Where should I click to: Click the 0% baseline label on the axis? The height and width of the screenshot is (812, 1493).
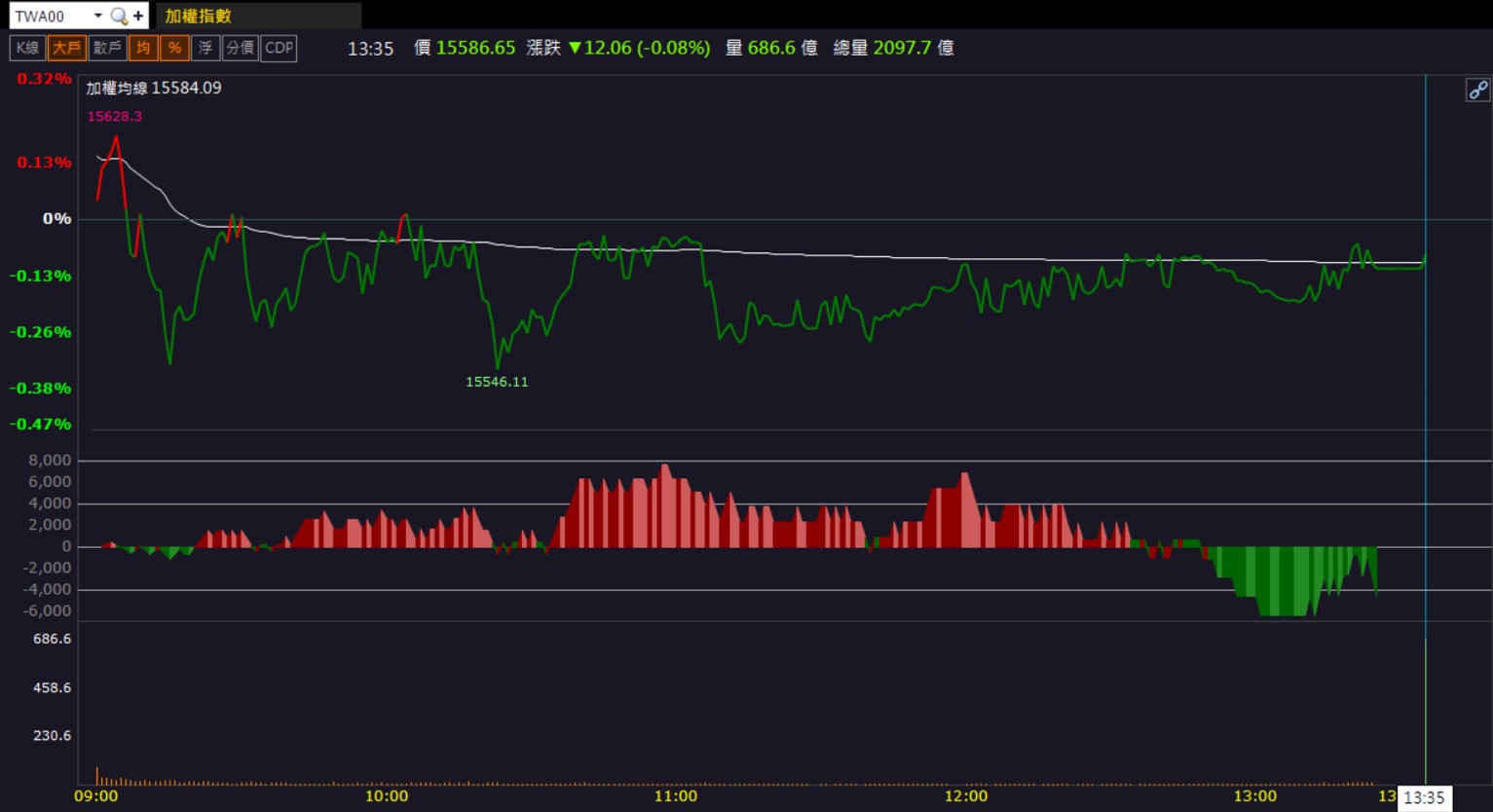[x=57, y=219]
